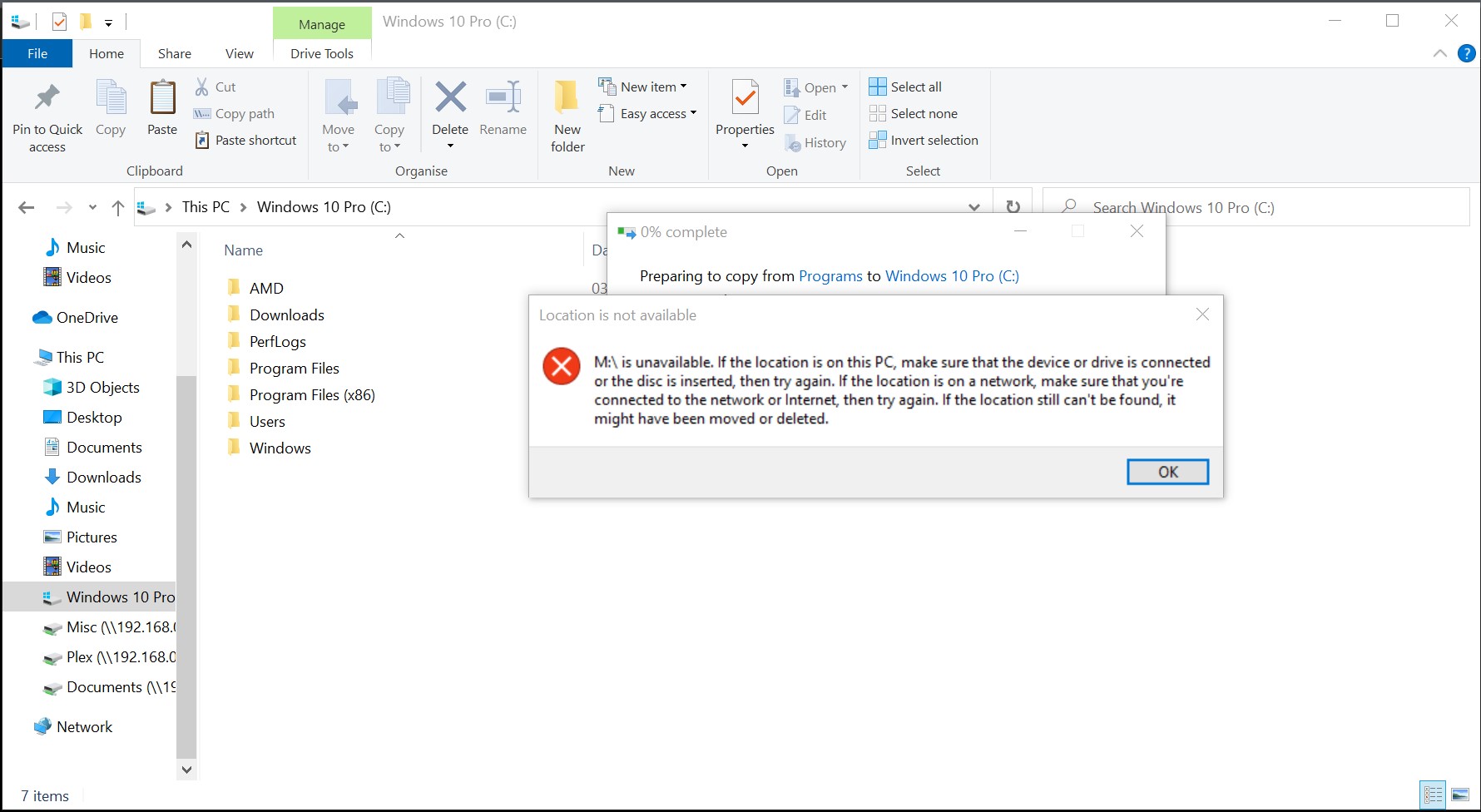Select This PC in navigation pane
Screen dimensions: 1481x812
(x=80, y=357)
